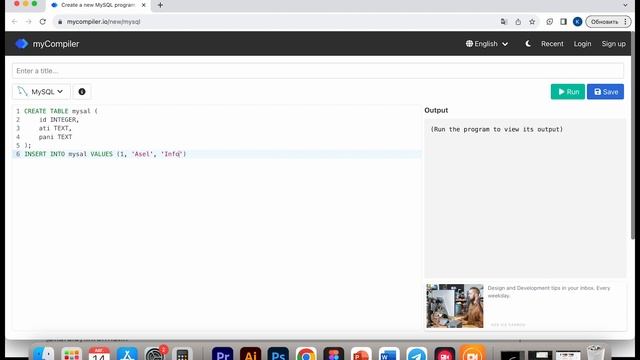Screen dimensions: 640x360
Task: Save the current program
Action: point(605,91)
